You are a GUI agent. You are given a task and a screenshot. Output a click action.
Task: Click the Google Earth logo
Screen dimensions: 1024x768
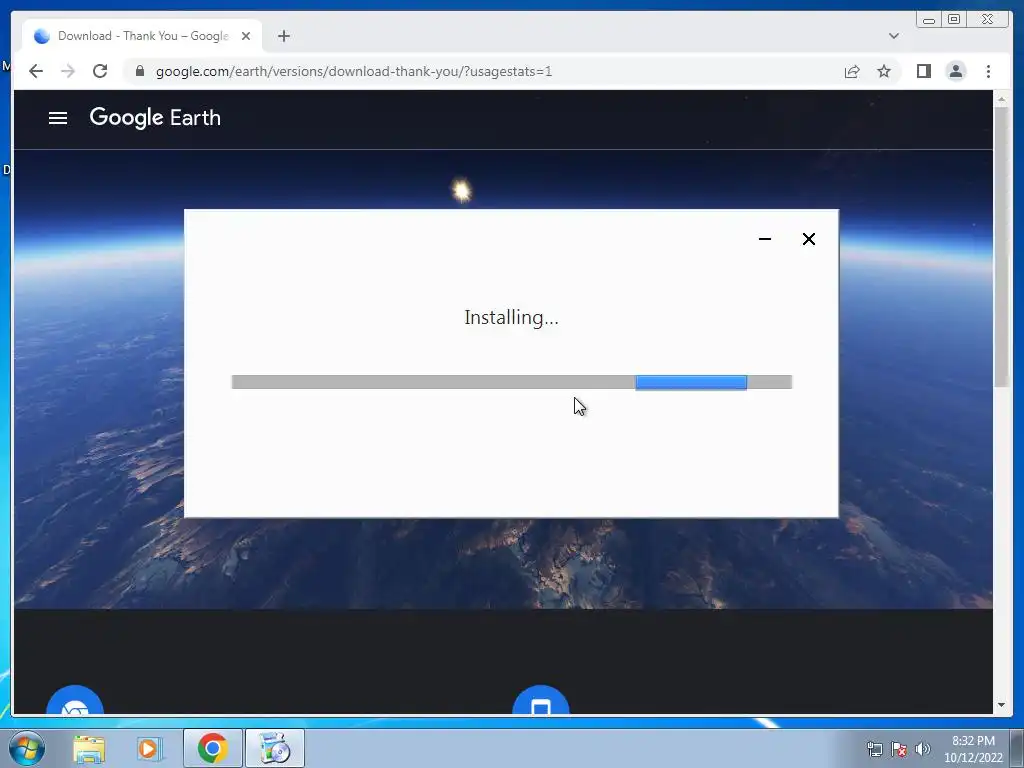[x=155, y=118]
